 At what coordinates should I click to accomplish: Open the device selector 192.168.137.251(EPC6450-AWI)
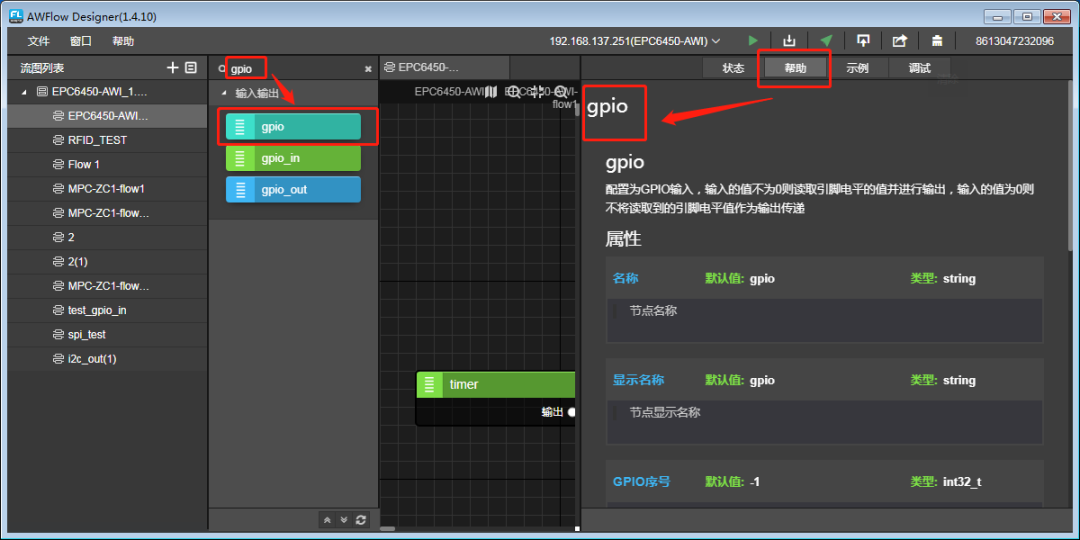[634, 41]
